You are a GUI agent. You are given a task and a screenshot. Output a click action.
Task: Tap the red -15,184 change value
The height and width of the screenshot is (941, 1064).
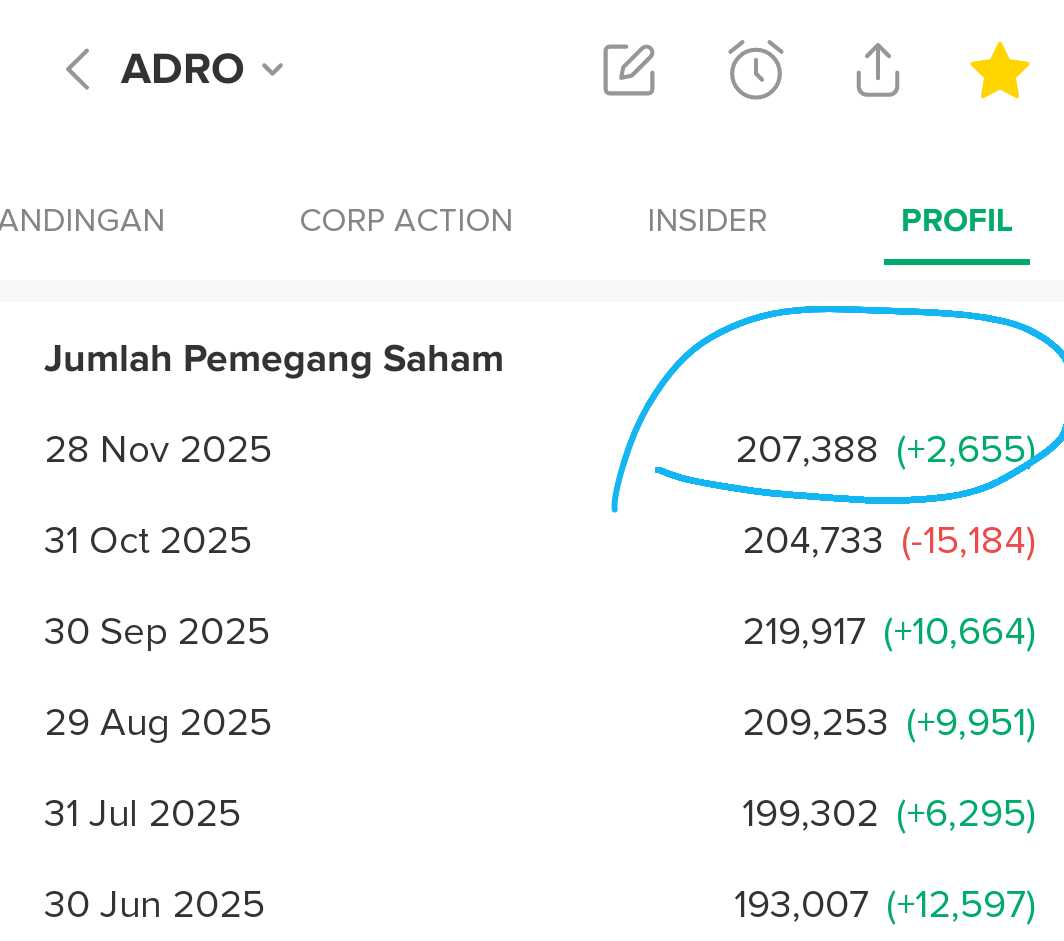point(968,541)
